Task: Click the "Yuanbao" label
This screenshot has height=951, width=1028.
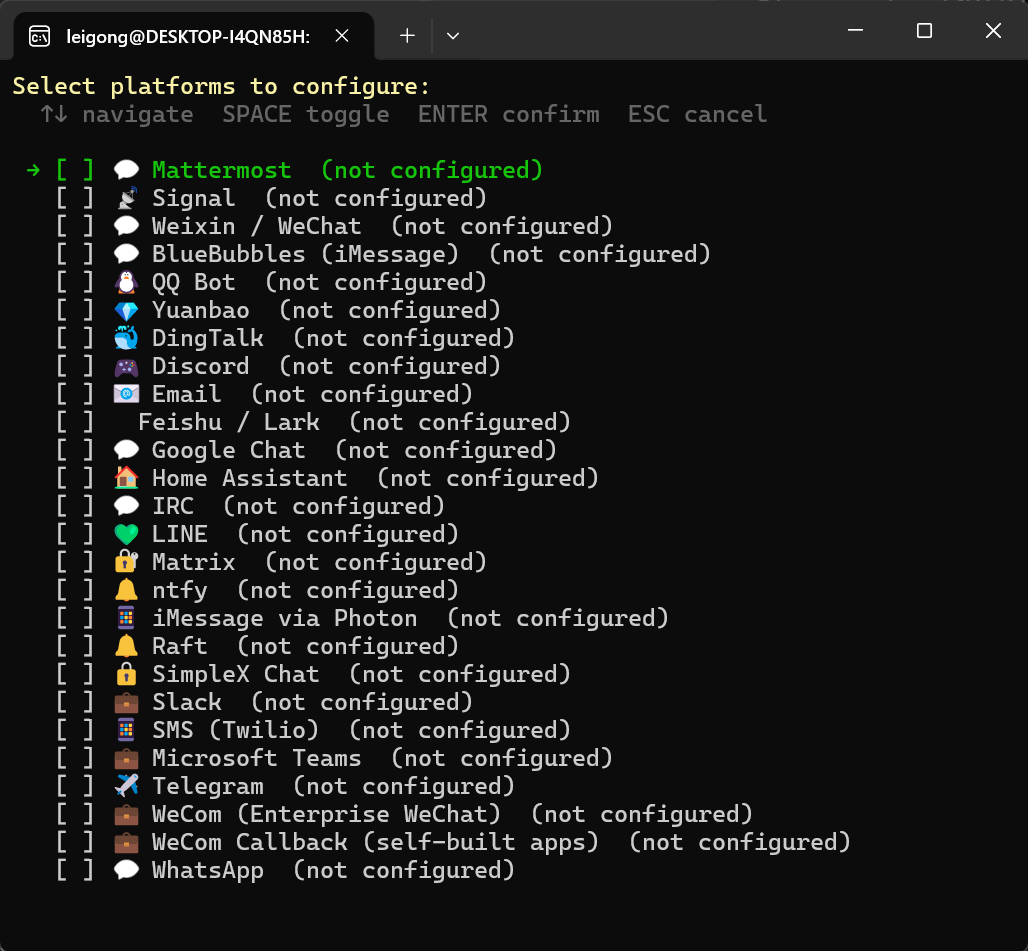Action: (x=201, y=310)
